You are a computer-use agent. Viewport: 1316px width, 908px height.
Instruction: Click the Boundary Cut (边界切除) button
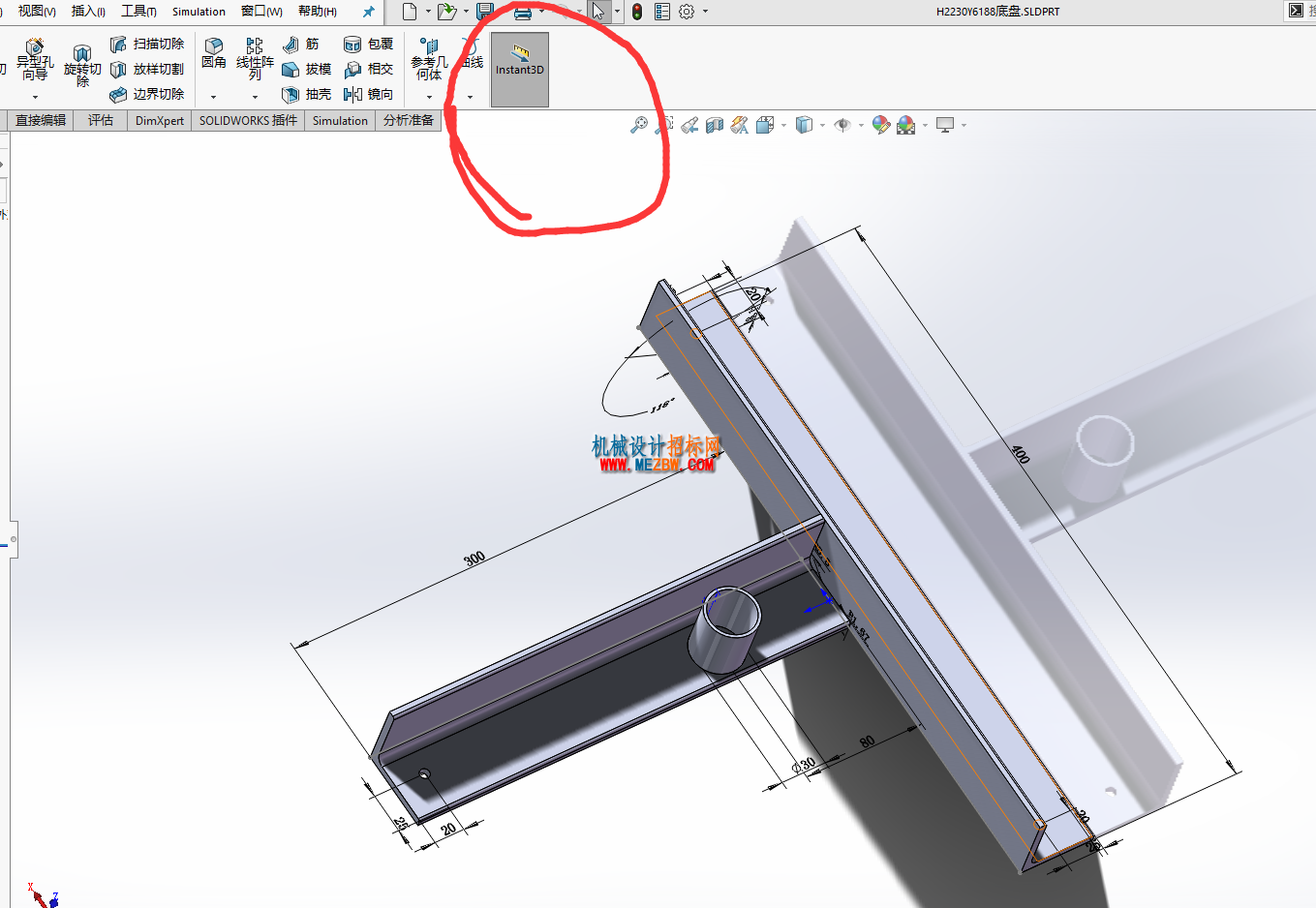pyautogui.click(x=147, y=94)
